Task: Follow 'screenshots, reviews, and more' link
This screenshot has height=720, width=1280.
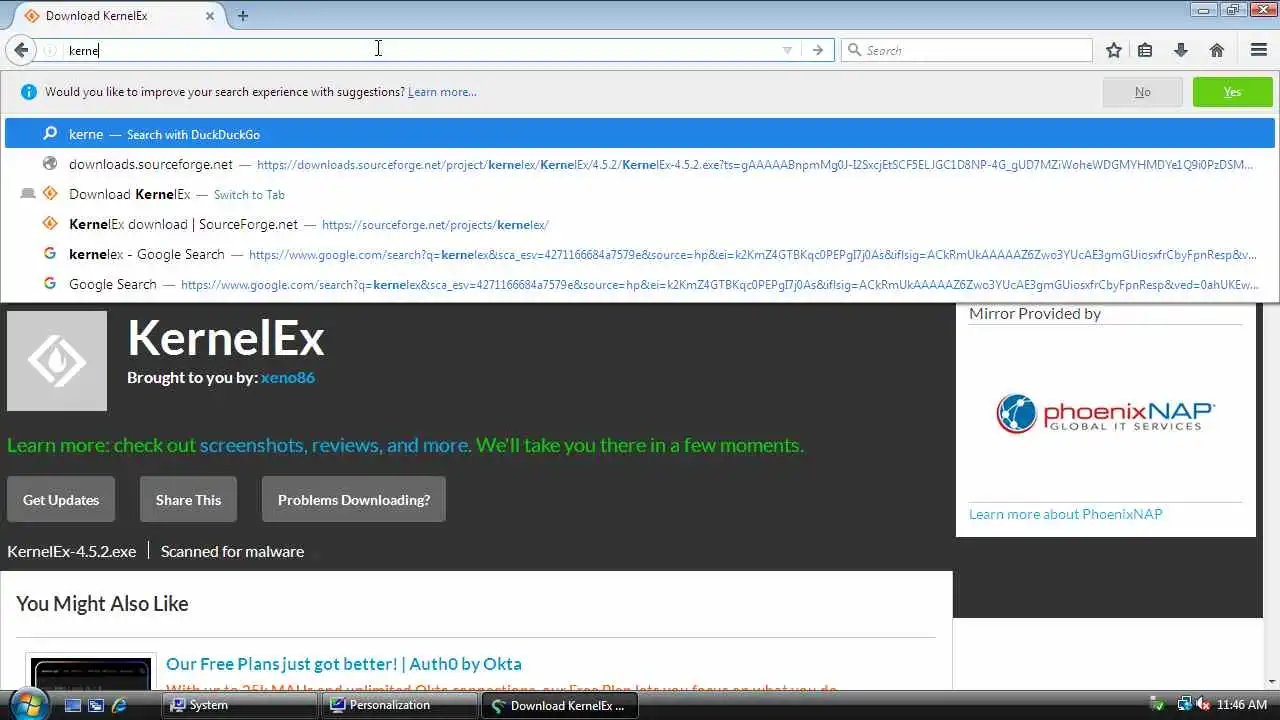Action: point(334,445)
